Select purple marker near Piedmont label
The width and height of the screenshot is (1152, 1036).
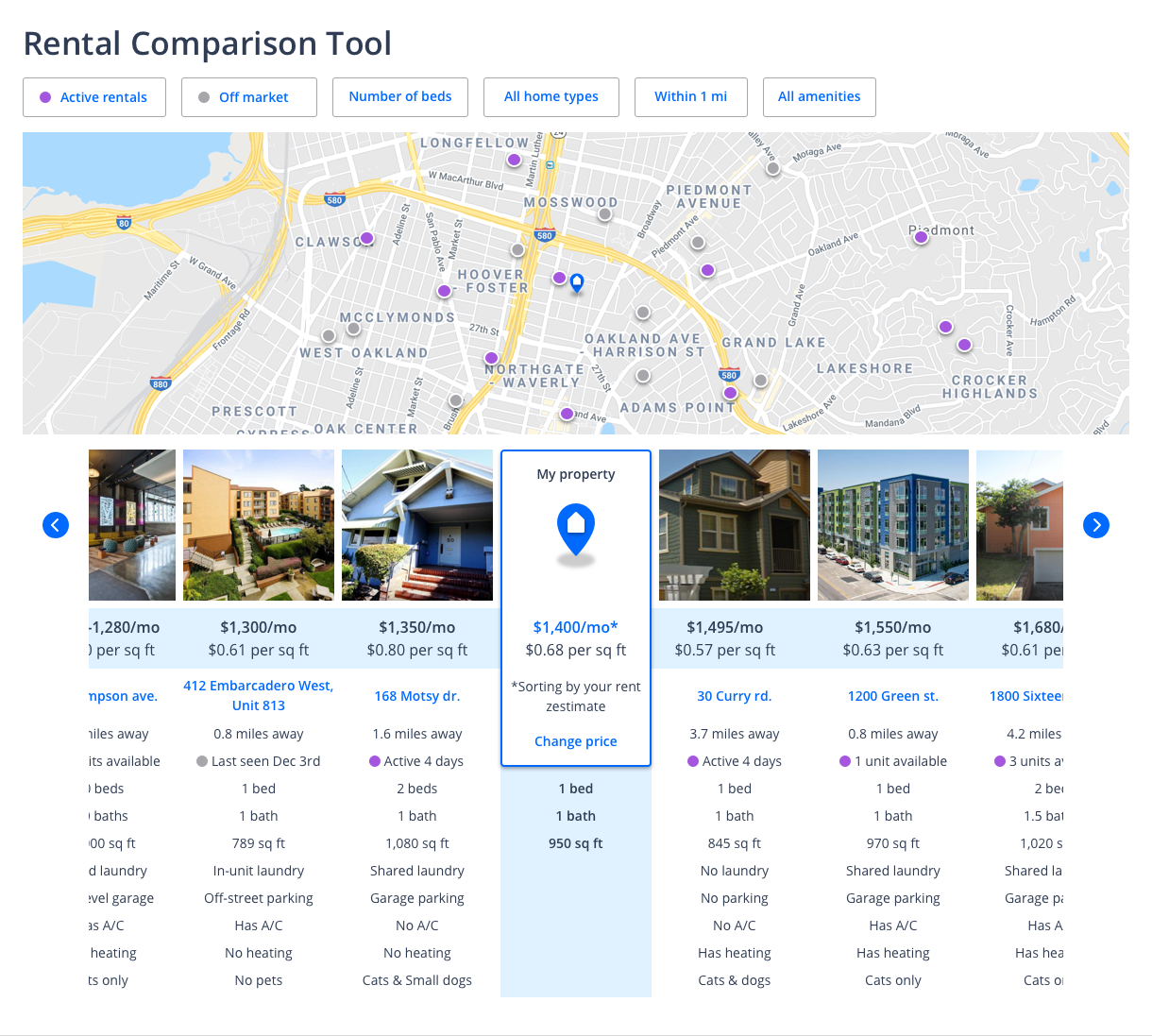921,237
